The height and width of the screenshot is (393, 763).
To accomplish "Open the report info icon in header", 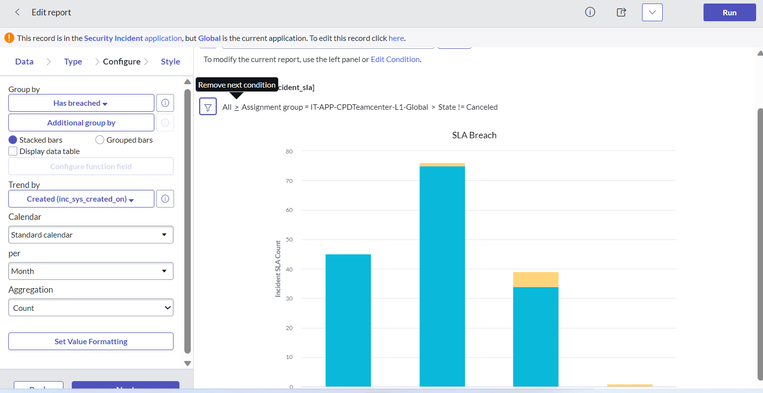I will (590, 12).
